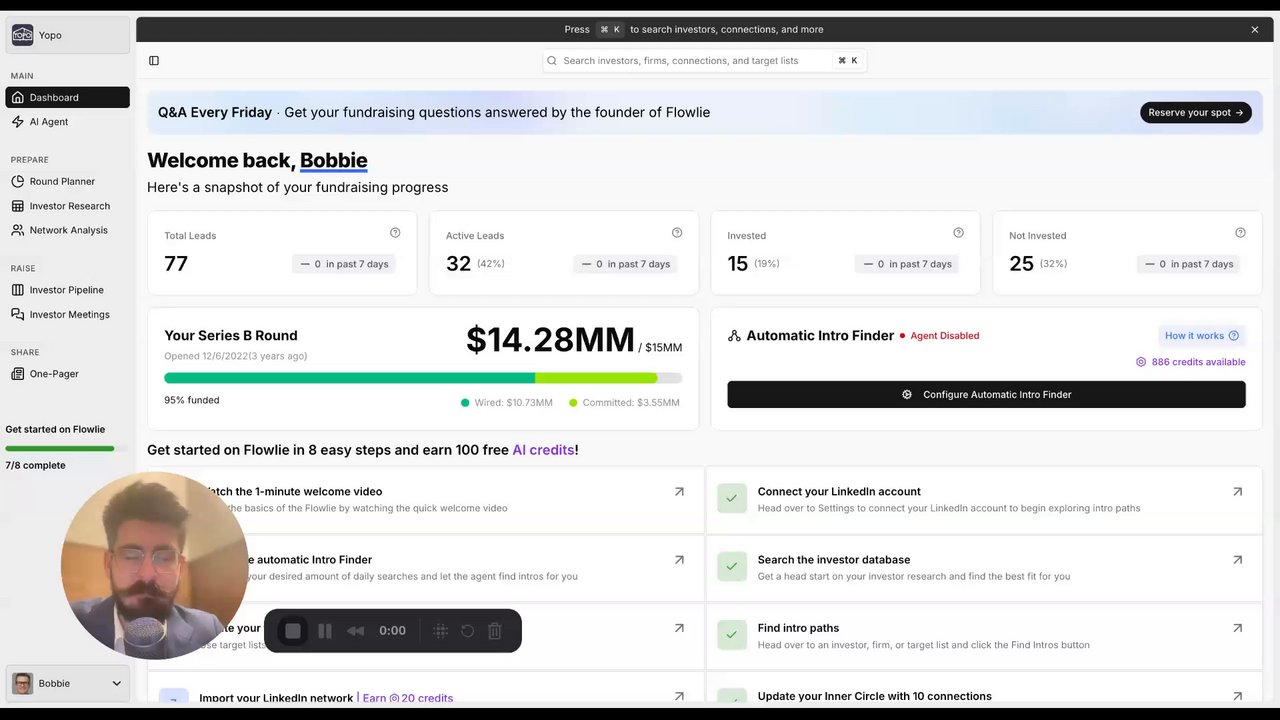Open Network Analysis menu item

pyautogui.click(x=67, y=229)
